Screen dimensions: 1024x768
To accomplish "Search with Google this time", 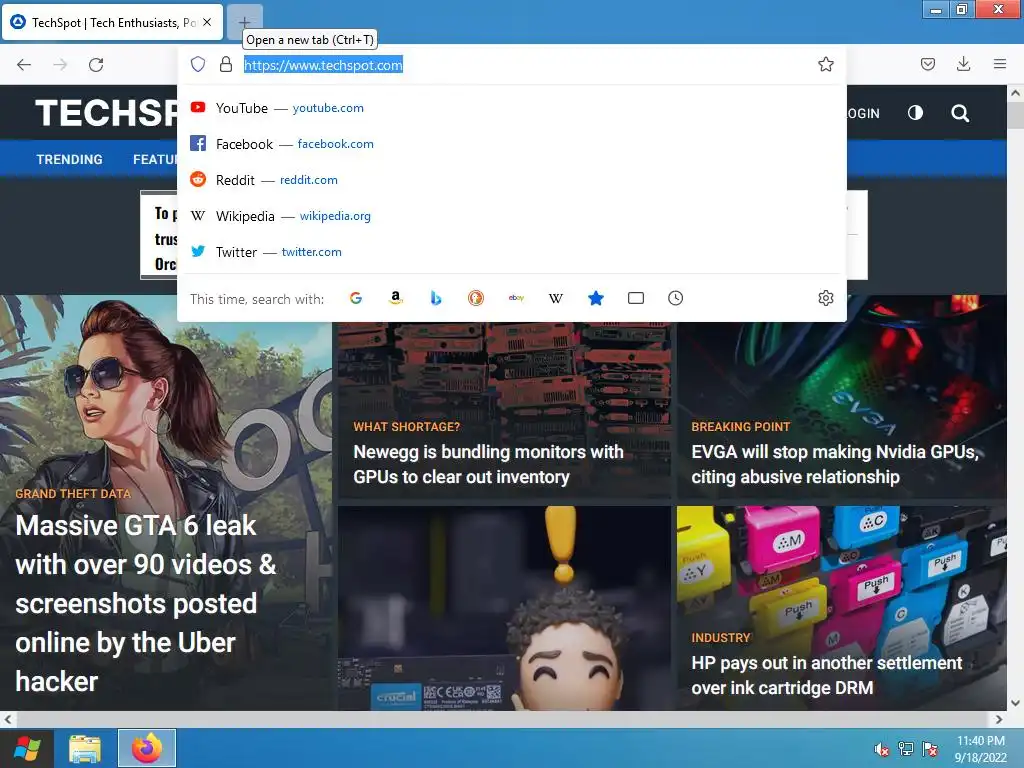I will coord(356,298).
